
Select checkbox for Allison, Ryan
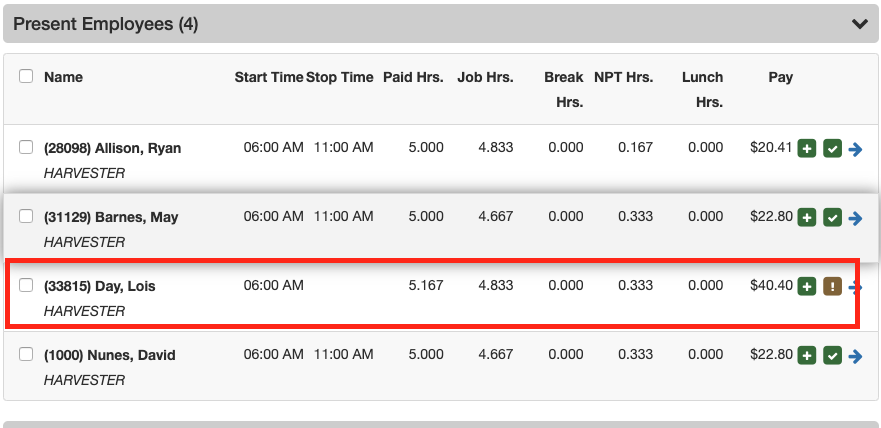[27, 148]
